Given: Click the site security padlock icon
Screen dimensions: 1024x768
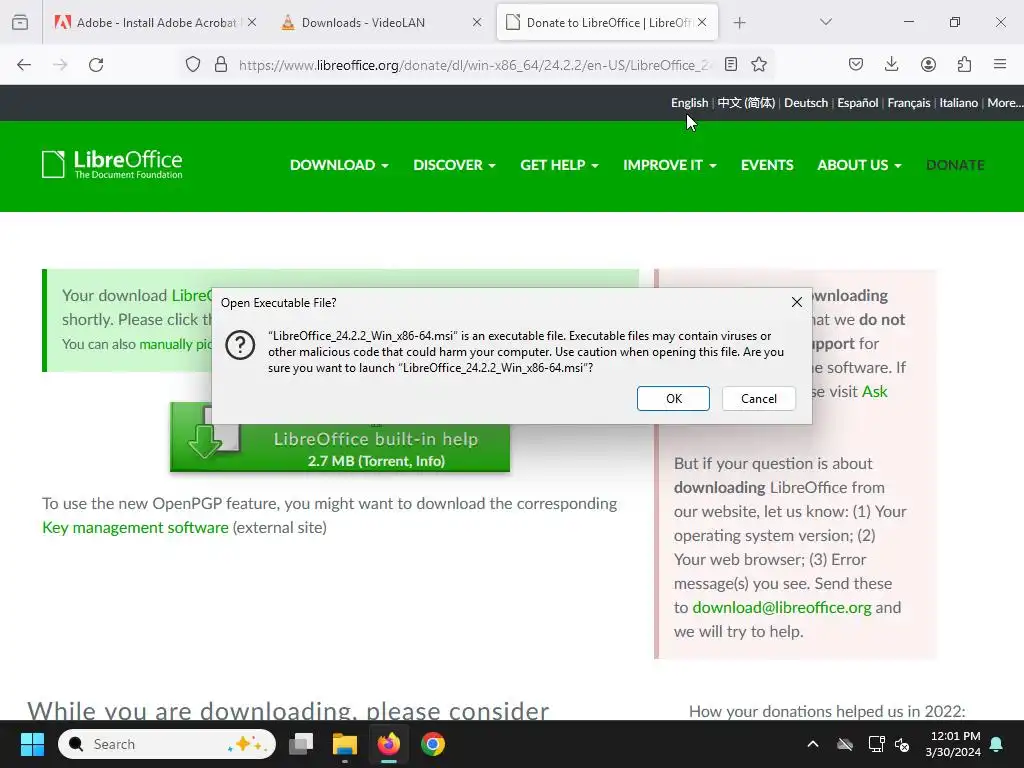Looking at the screenshot, I should click(x=221, y=64).
